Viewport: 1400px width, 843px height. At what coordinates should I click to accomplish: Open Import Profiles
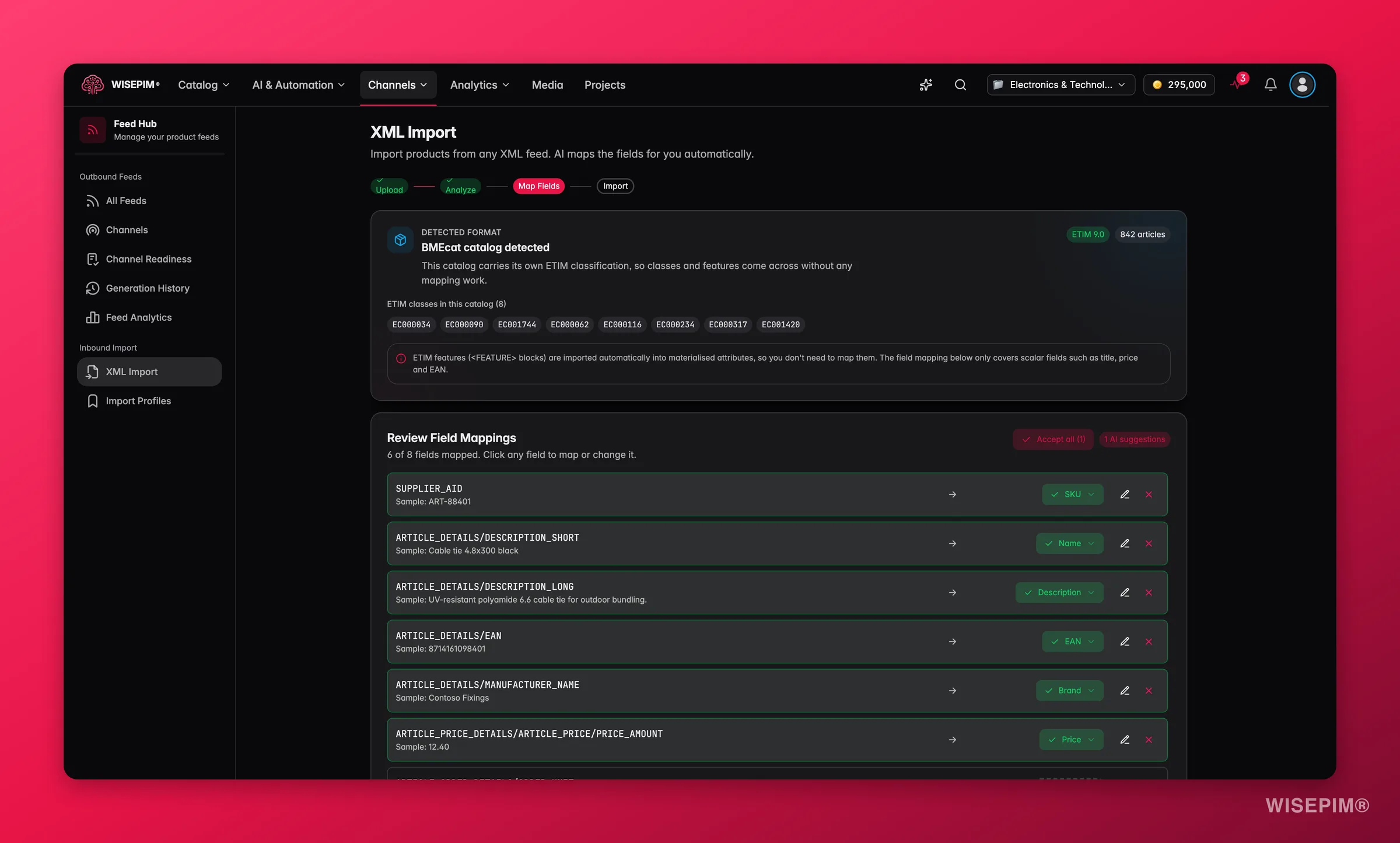(x=149, y=401)
